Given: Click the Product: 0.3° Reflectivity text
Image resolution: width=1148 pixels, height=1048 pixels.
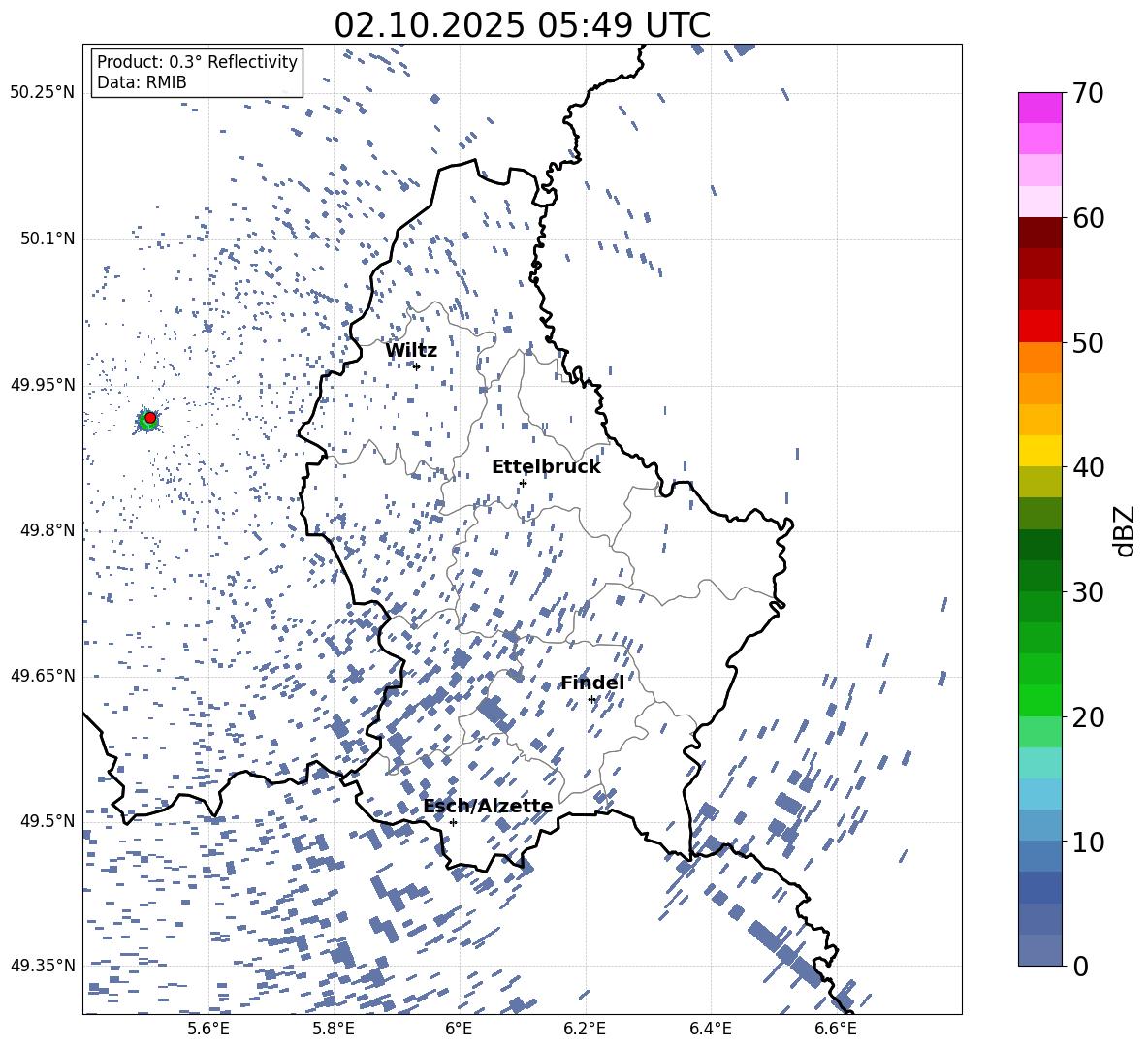Looking at the screenshot, I should pos(197,62).
